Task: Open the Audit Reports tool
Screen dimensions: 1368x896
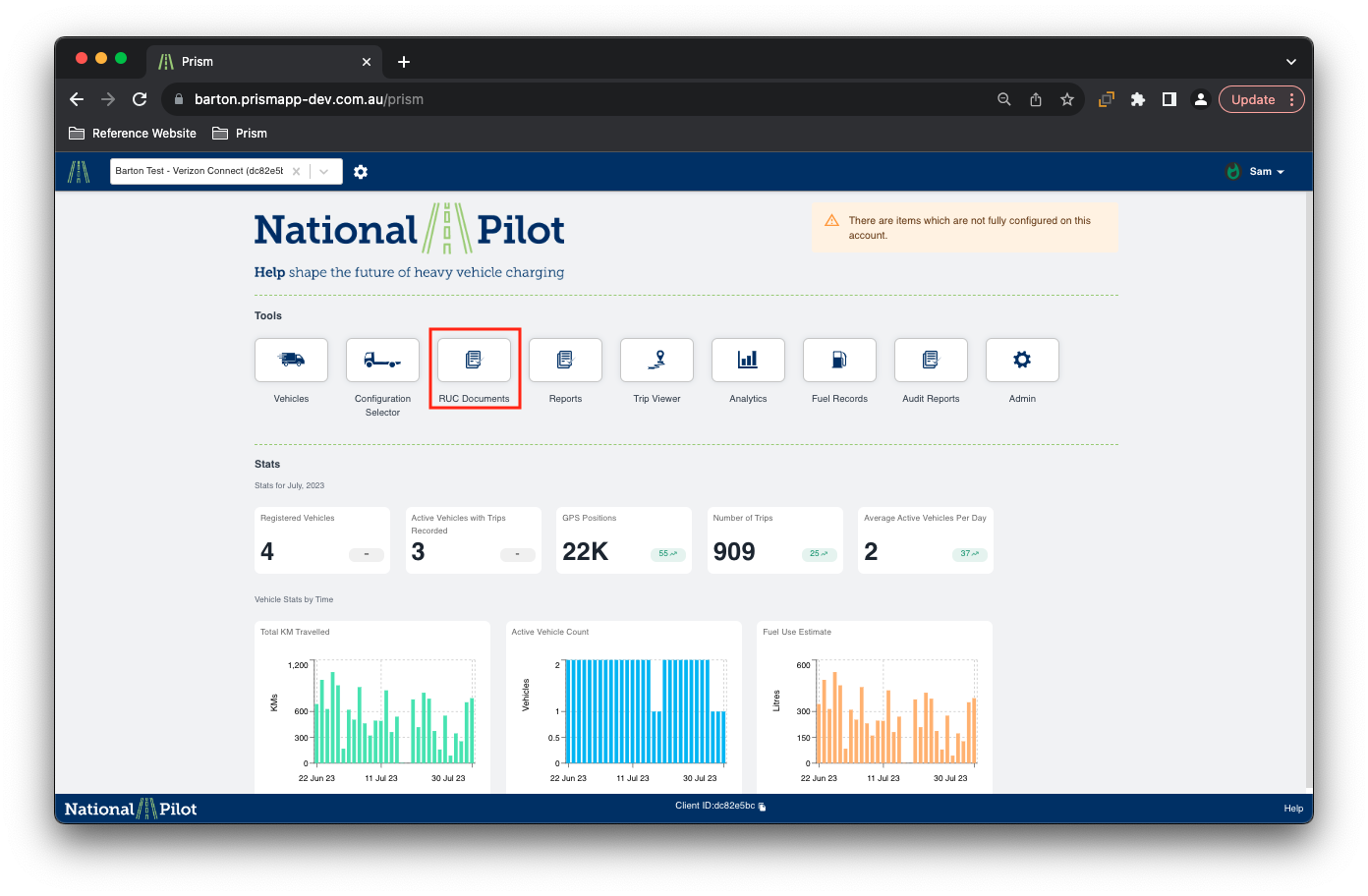Action: click(931, 361)
